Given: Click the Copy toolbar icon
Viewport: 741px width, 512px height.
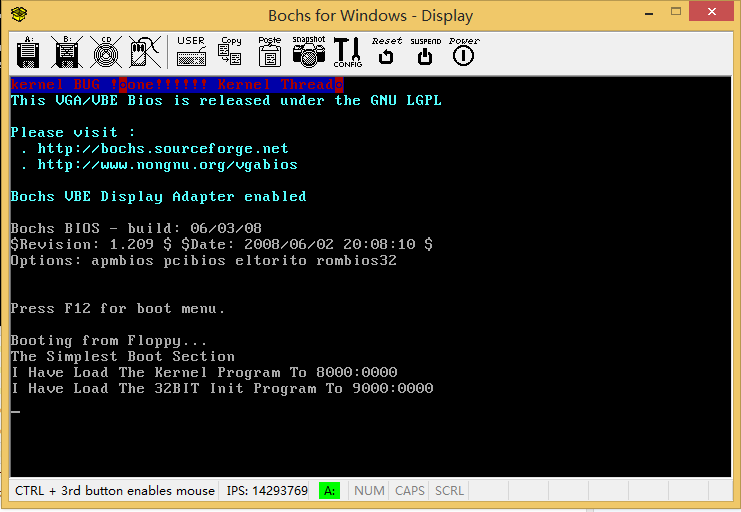Looking at the screenshot, I should [230, 52].
